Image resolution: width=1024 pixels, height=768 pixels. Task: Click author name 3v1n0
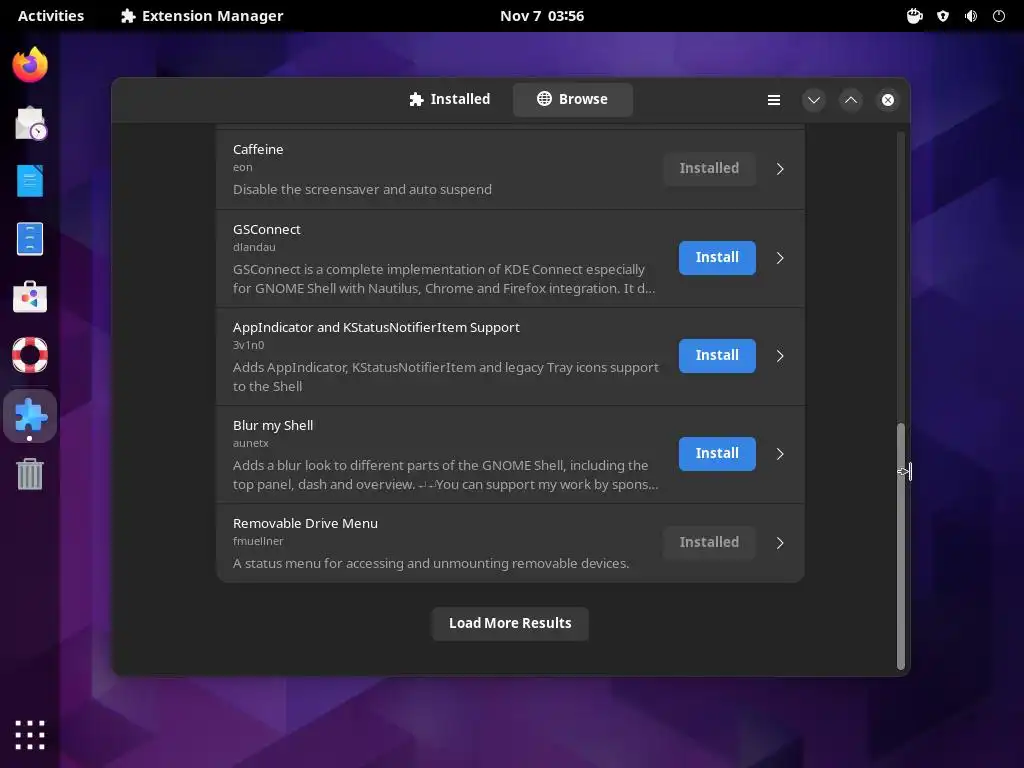(248, 345)
